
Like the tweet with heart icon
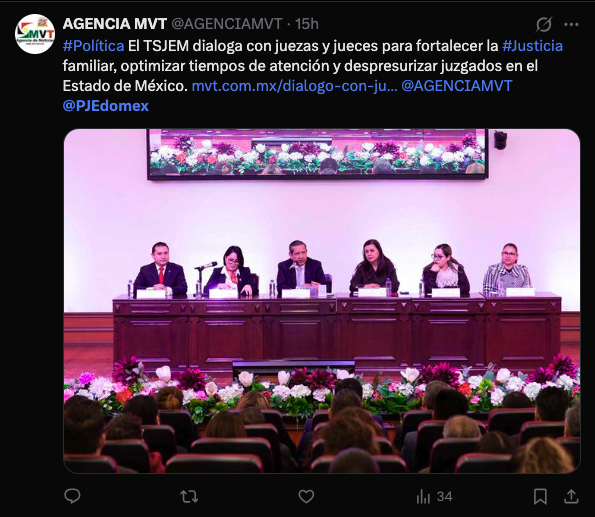pos(306,497)
